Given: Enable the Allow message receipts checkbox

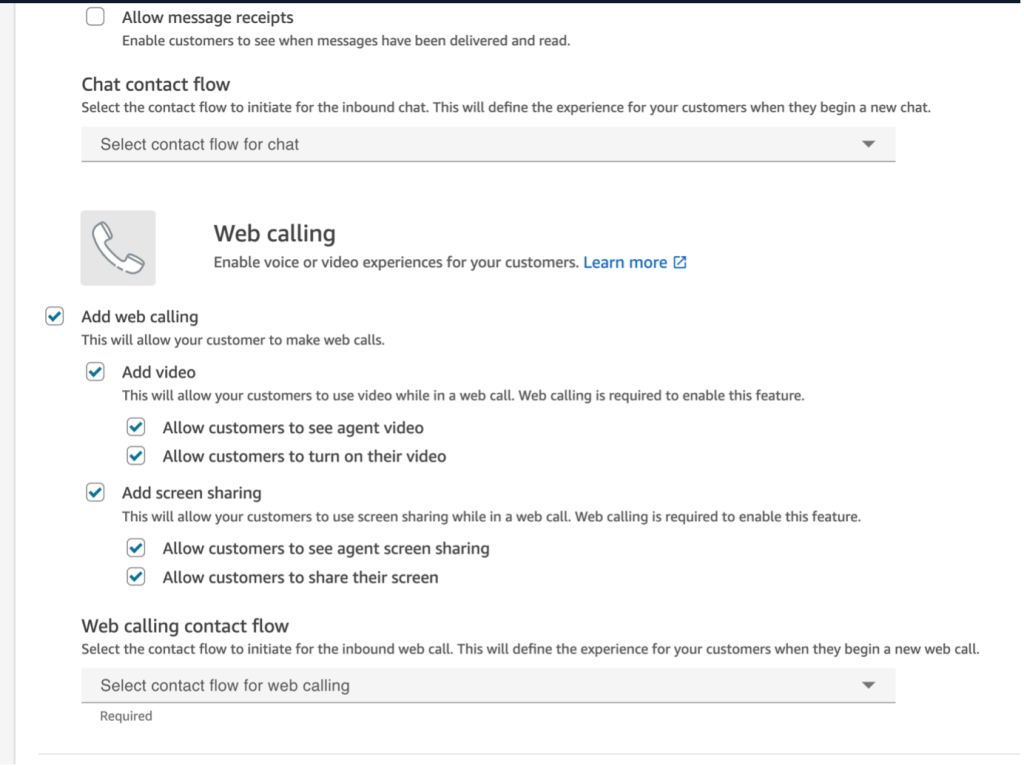Looking at the screenshot, I should 95,17.
